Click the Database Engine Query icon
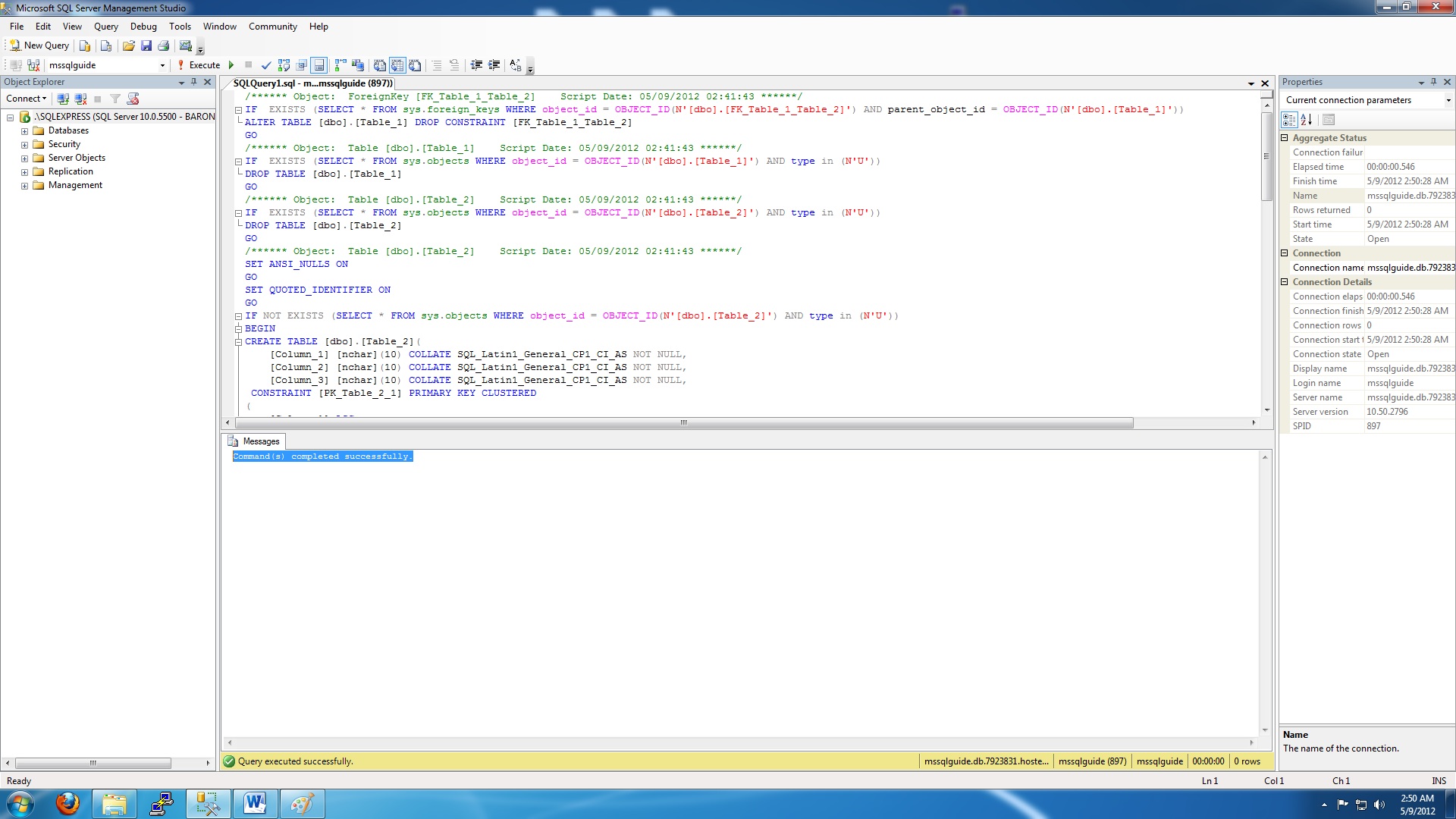1456x819 pixels. pyautogui.click(x=85, y=45)
